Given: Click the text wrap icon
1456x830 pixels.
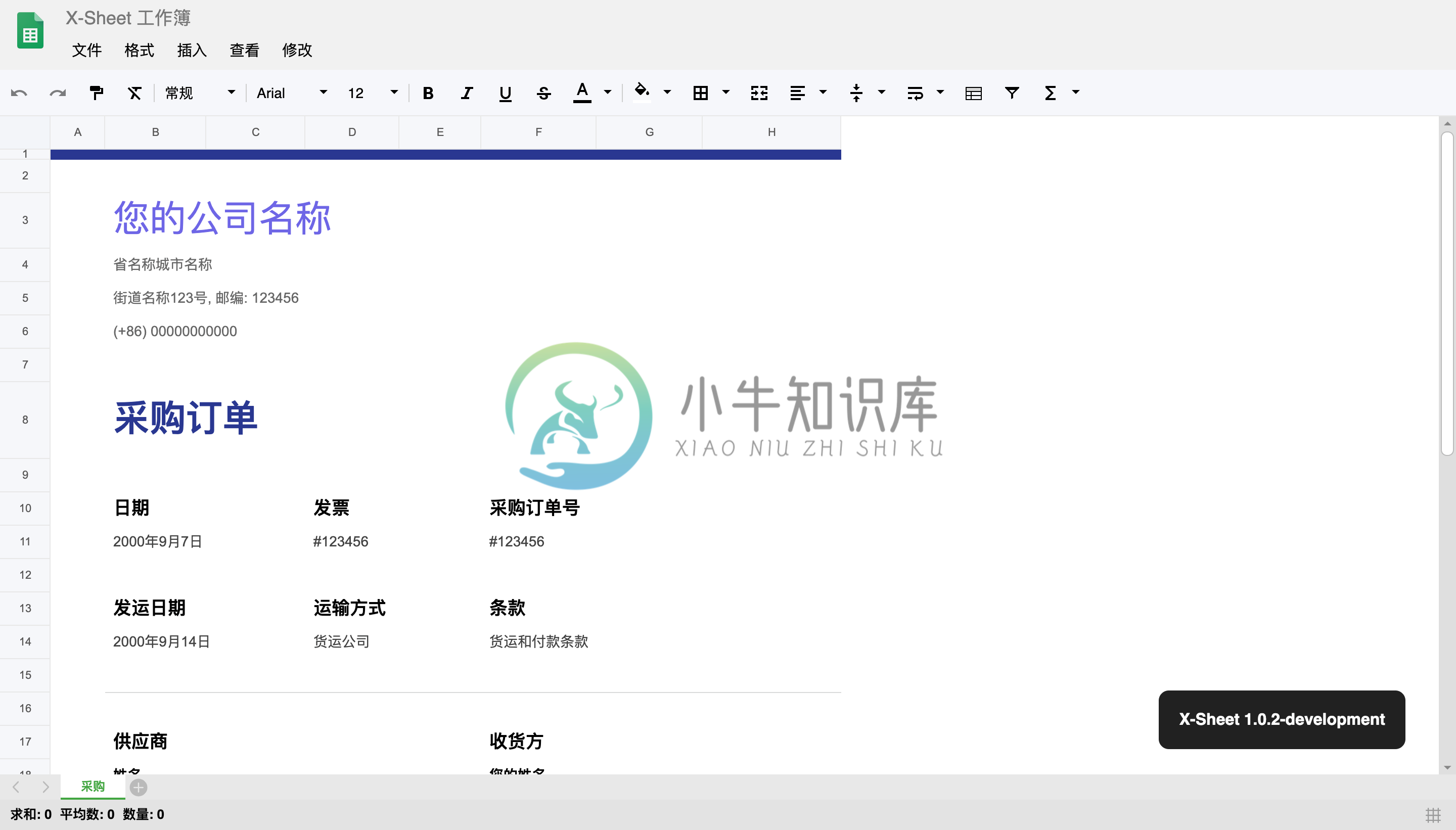Looking at the screenshot, I should (915, 93).
